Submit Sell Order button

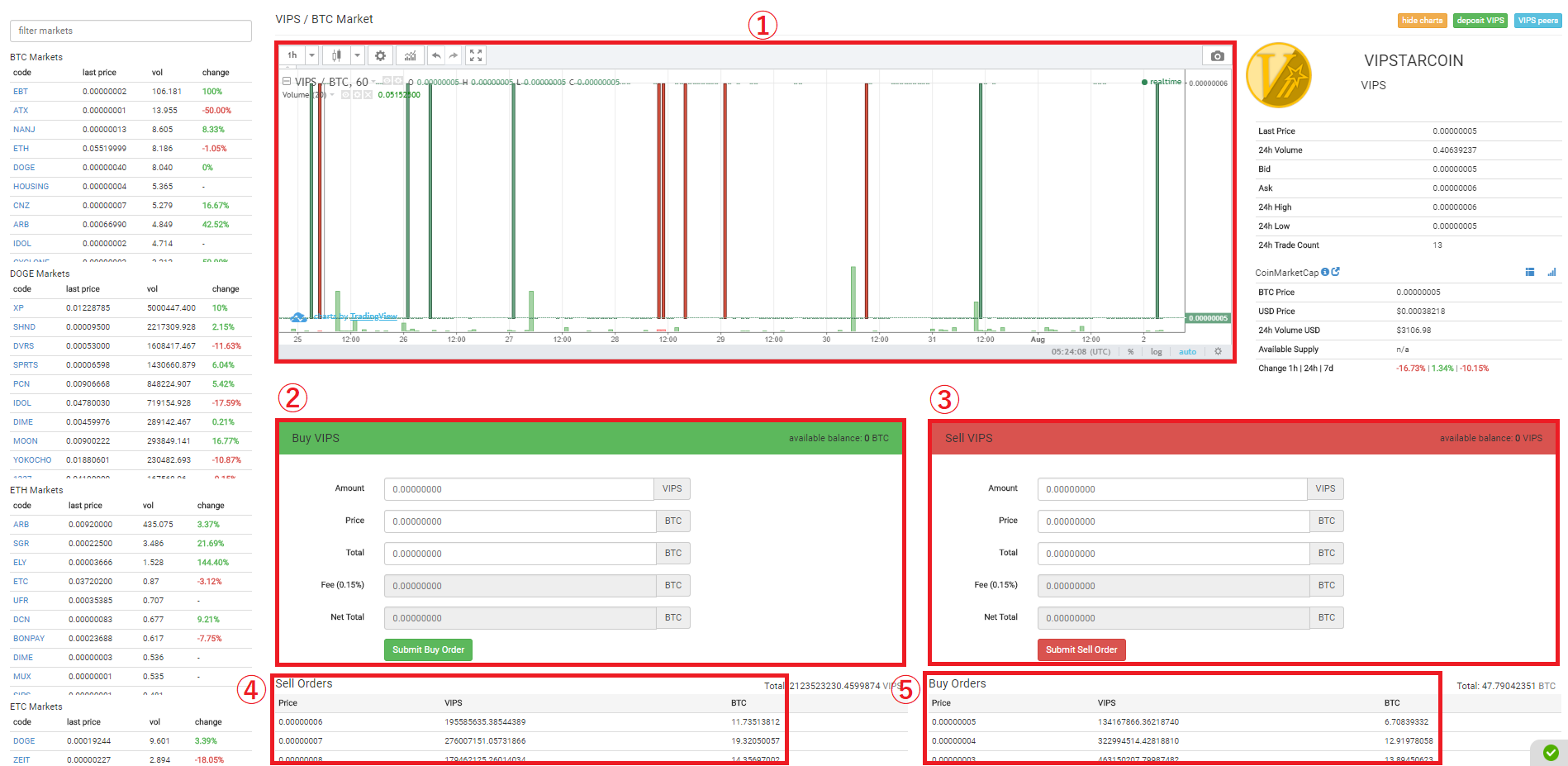[1081, 649]
